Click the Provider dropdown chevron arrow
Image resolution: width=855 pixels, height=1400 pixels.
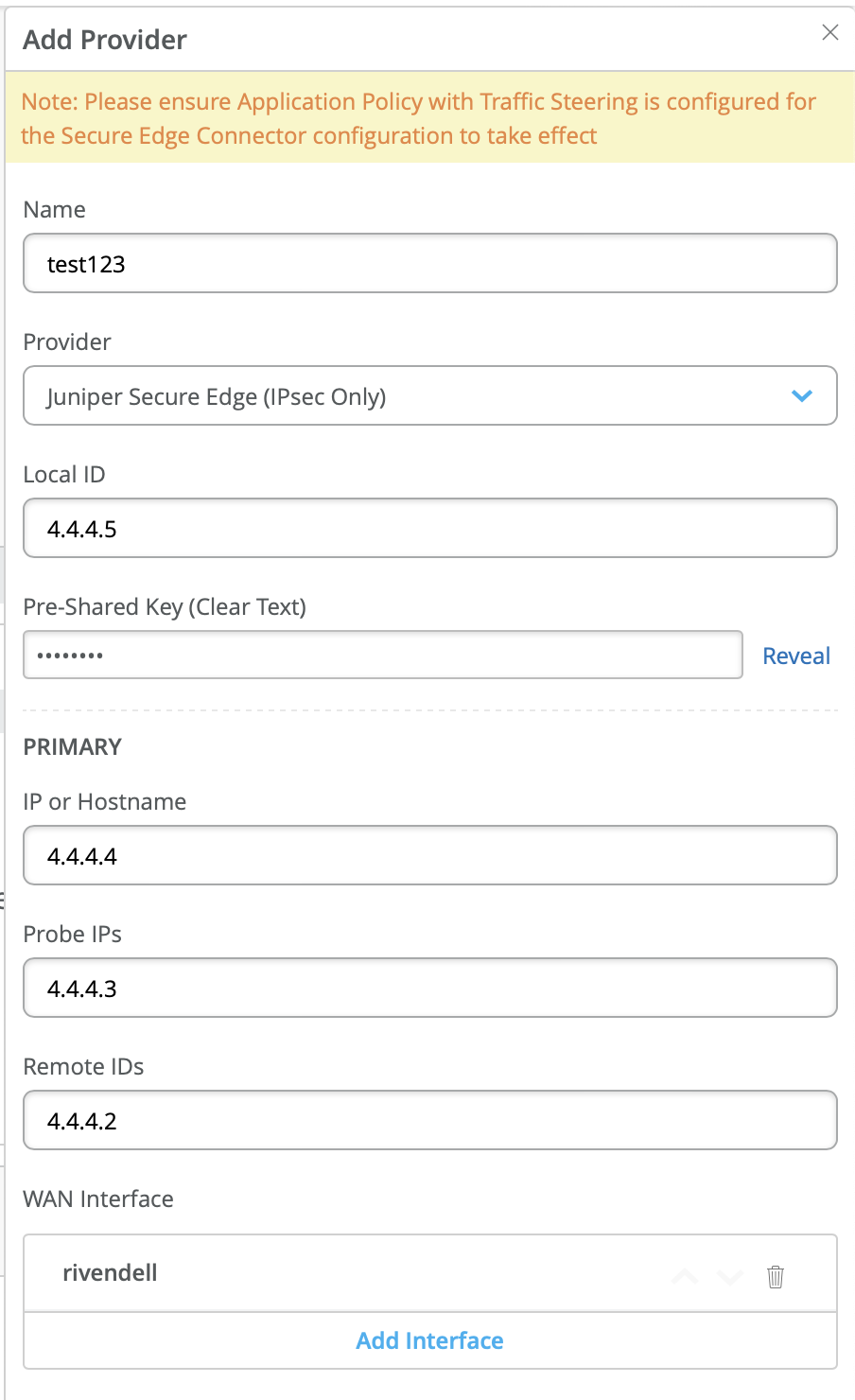click(802, 396)
